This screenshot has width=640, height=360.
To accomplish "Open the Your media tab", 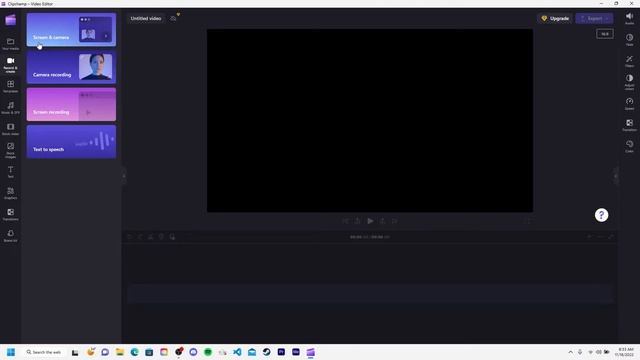I will click(x=11, y=44).
